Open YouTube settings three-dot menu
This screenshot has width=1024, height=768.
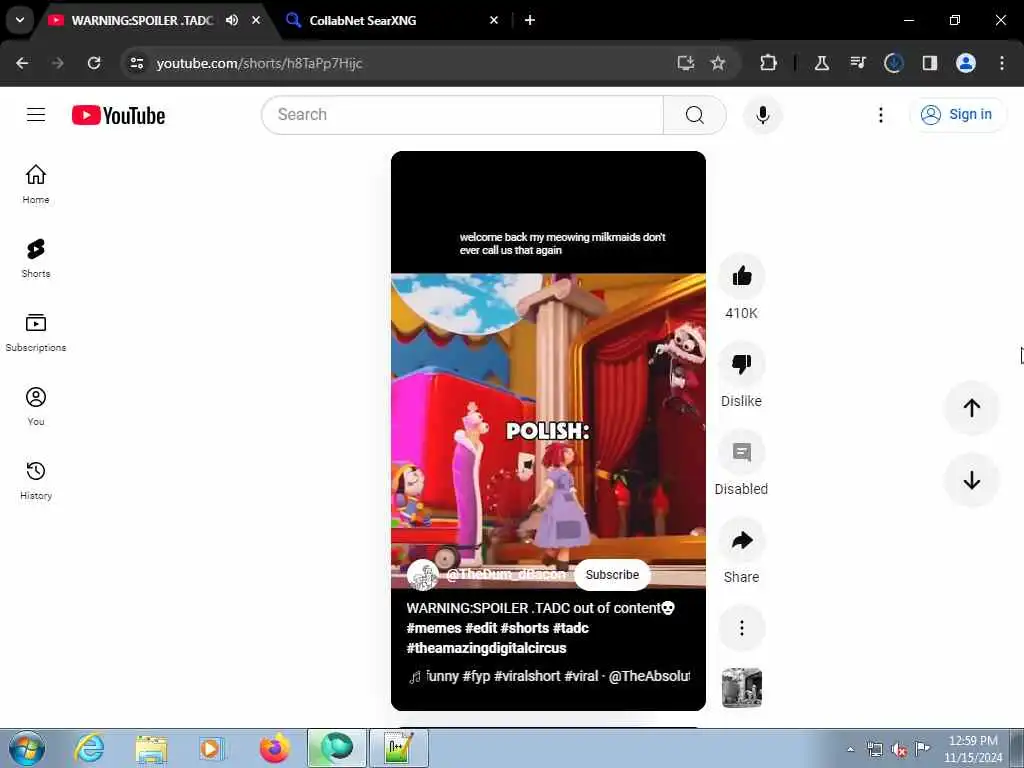880,115
